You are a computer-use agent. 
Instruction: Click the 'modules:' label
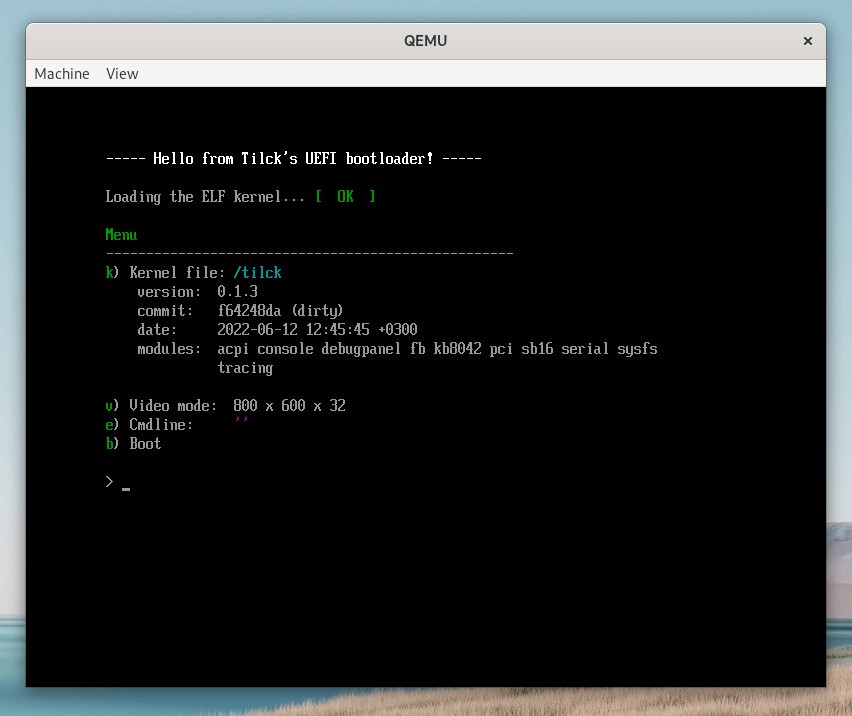[x=169, y=348]
